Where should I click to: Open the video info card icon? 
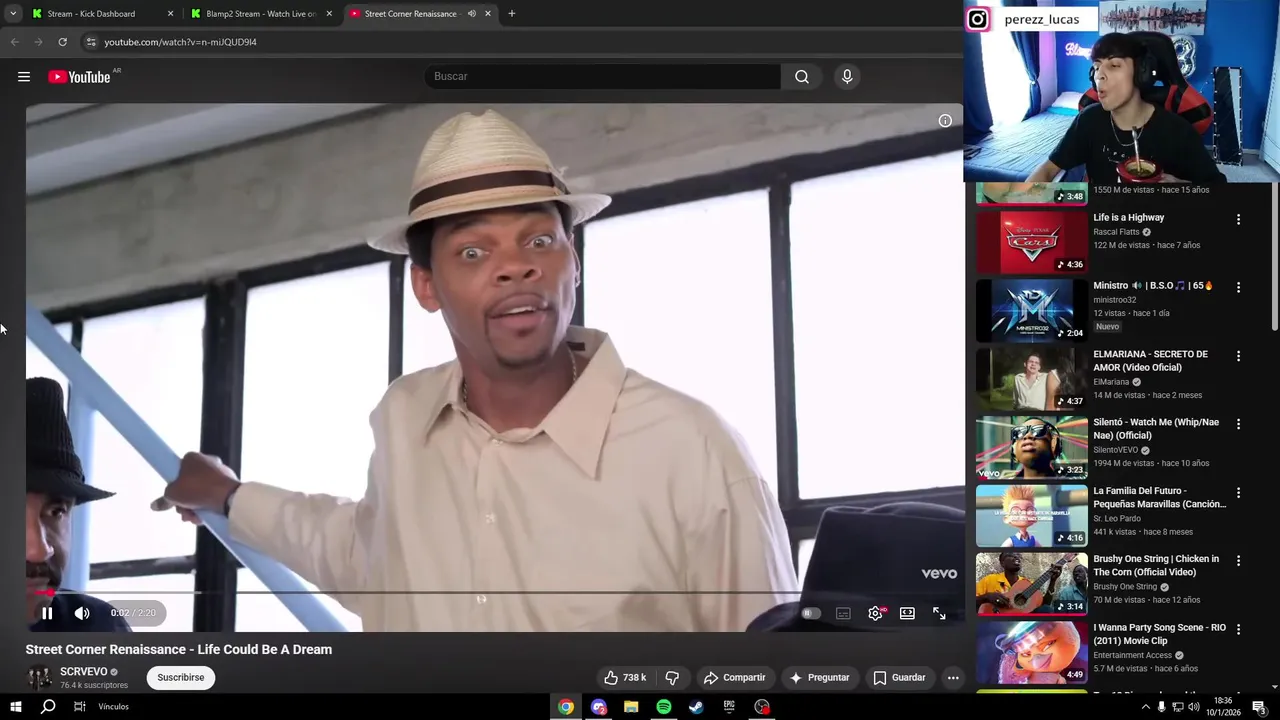tap(945, 121)
